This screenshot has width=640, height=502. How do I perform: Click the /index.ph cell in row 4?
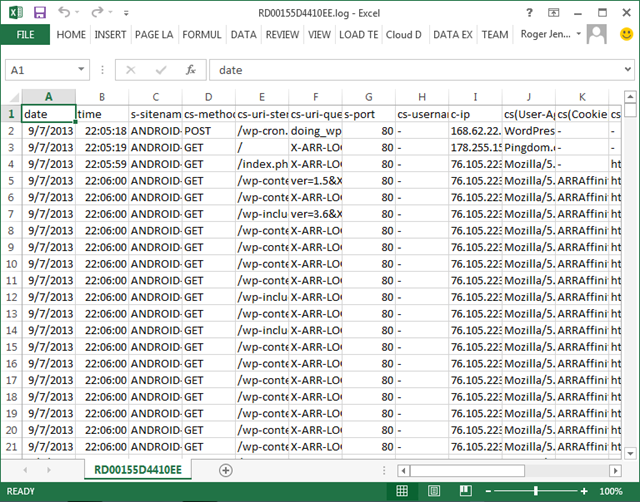(262, 164)
